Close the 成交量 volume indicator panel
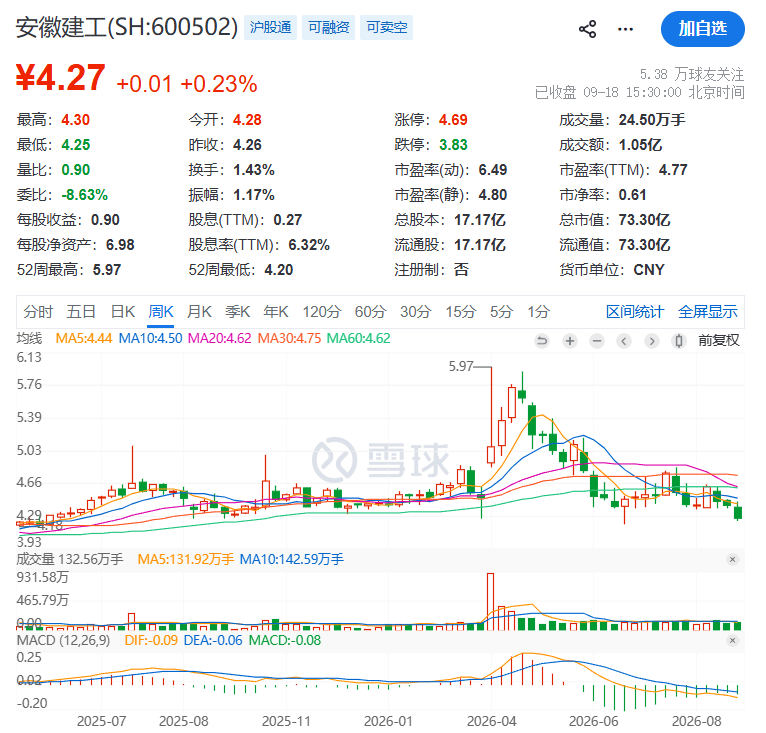Screen dimensions: 766x733 pos(732,559)
